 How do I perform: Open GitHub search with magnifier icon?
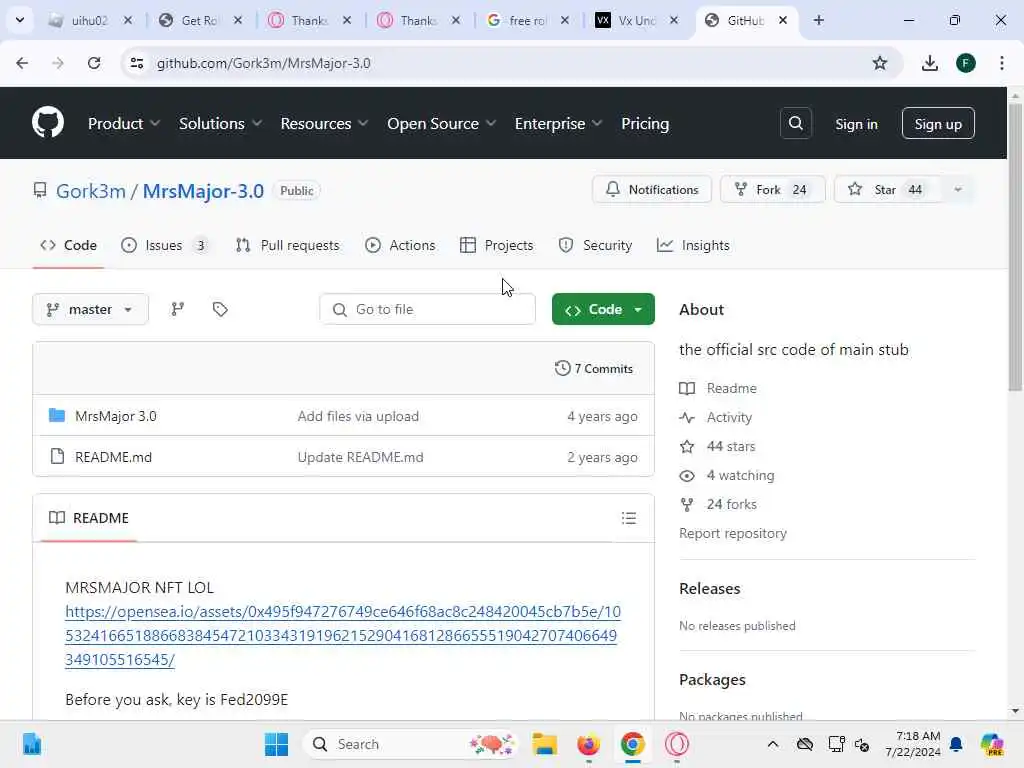[x=795, y=123]
